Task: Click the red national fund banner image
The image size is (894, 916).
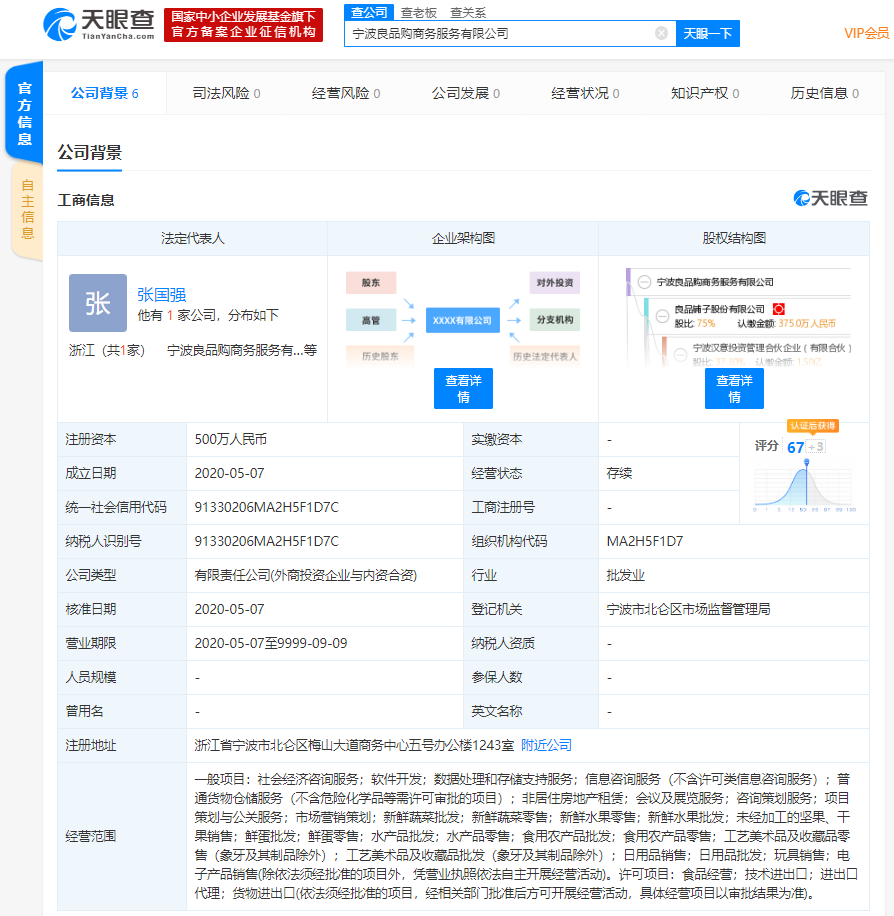Action: click(x=244, y=25)
